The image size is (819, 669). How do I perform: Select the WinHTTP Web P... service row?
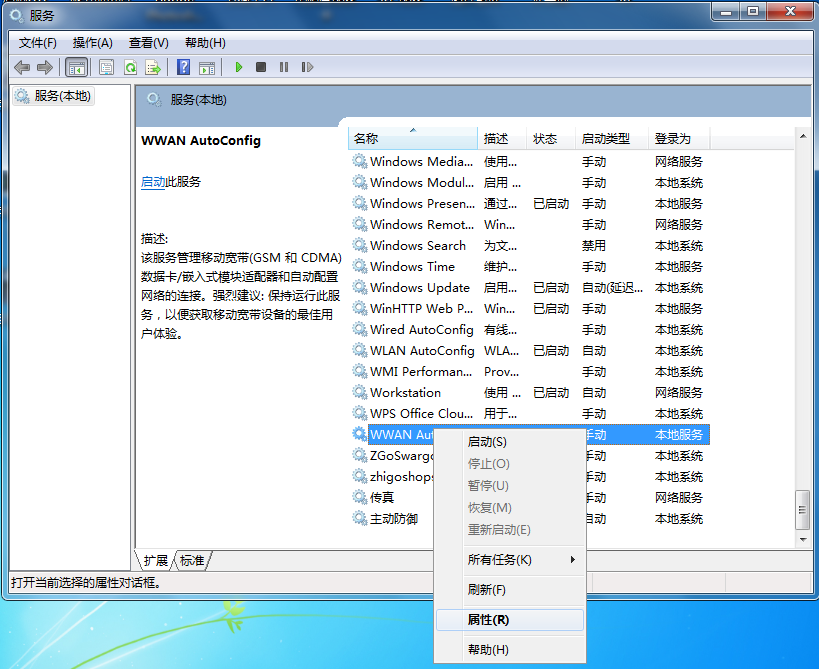pos(529,309)
